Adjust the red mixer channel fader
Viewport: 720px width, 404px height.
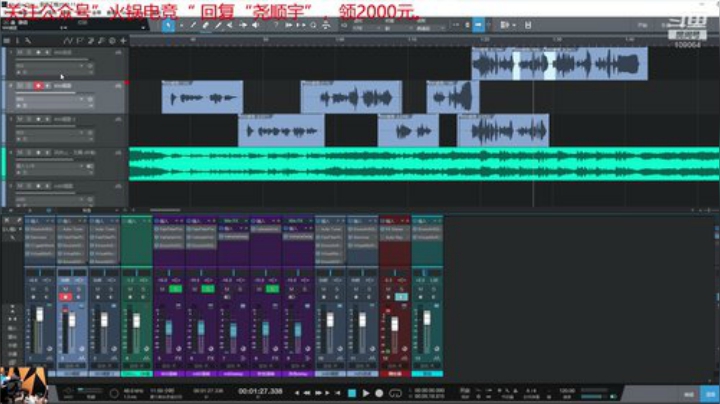[394, 324]
